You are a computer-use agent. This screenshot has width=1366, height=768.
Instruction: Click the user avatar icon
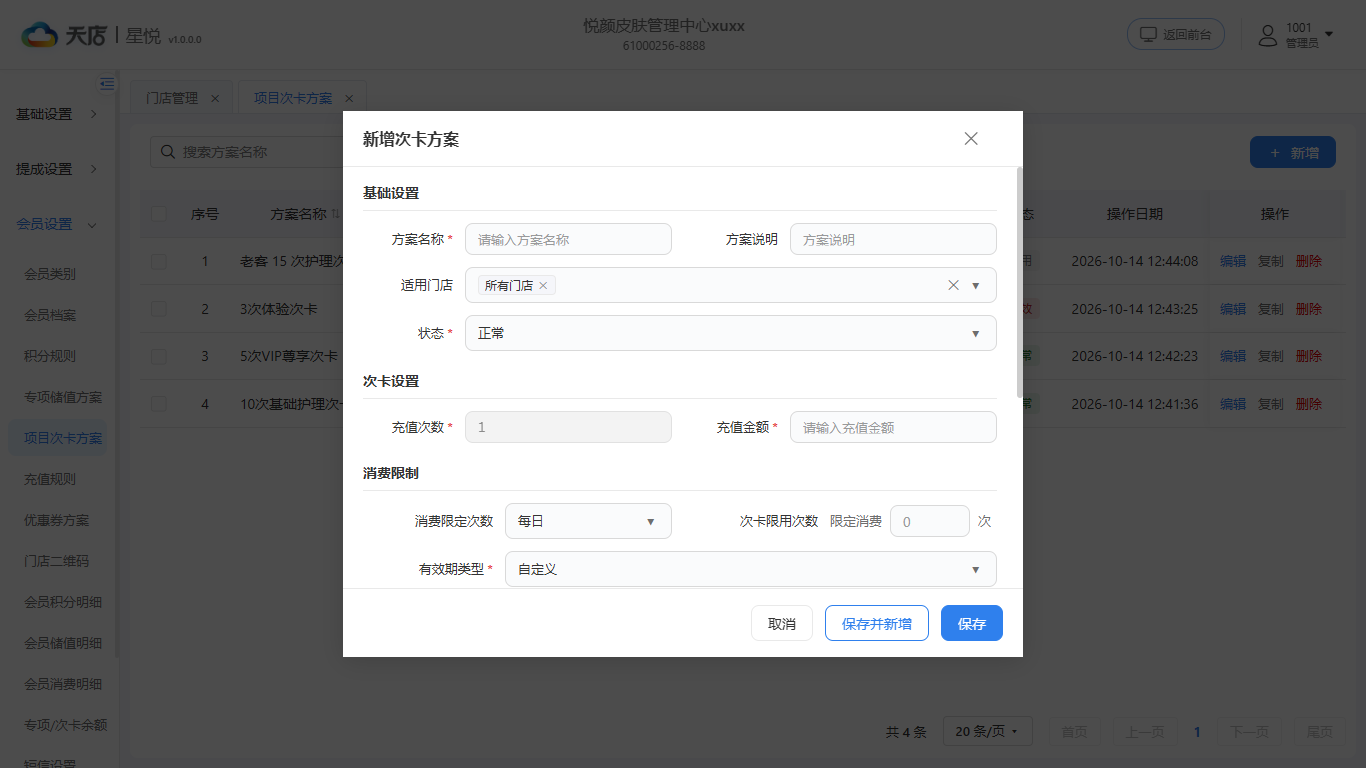click(x=1268, y=36)
